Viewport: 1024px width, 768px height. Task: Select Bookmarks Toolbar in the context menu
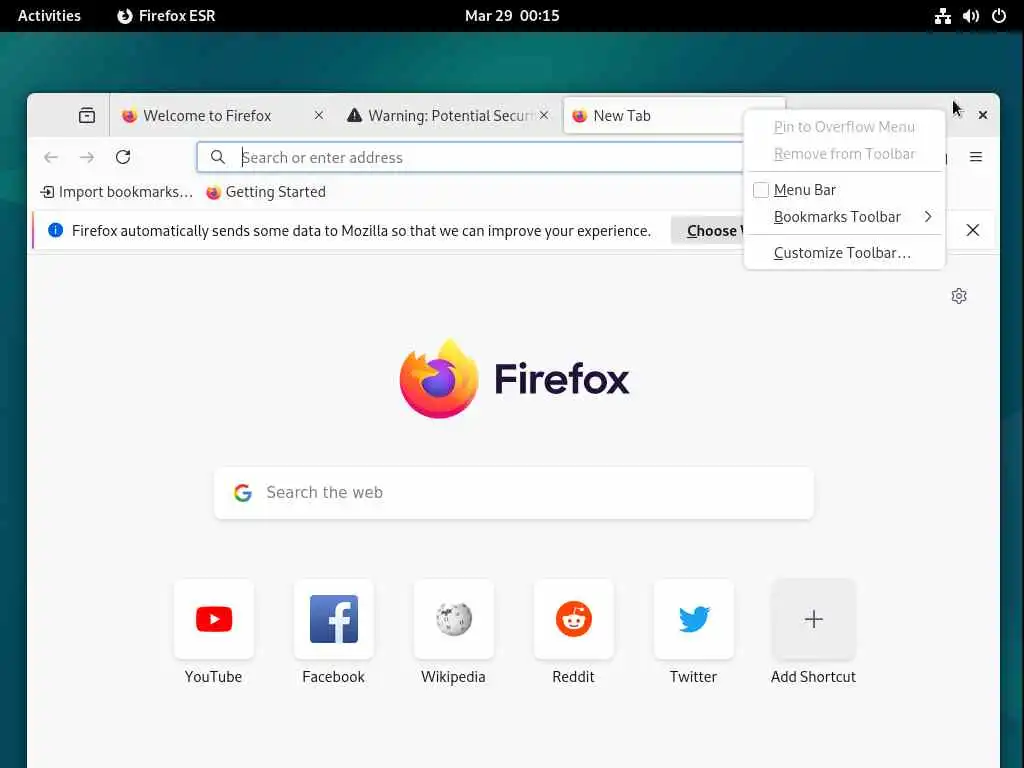pyautogui.click(x=844, y=217)
